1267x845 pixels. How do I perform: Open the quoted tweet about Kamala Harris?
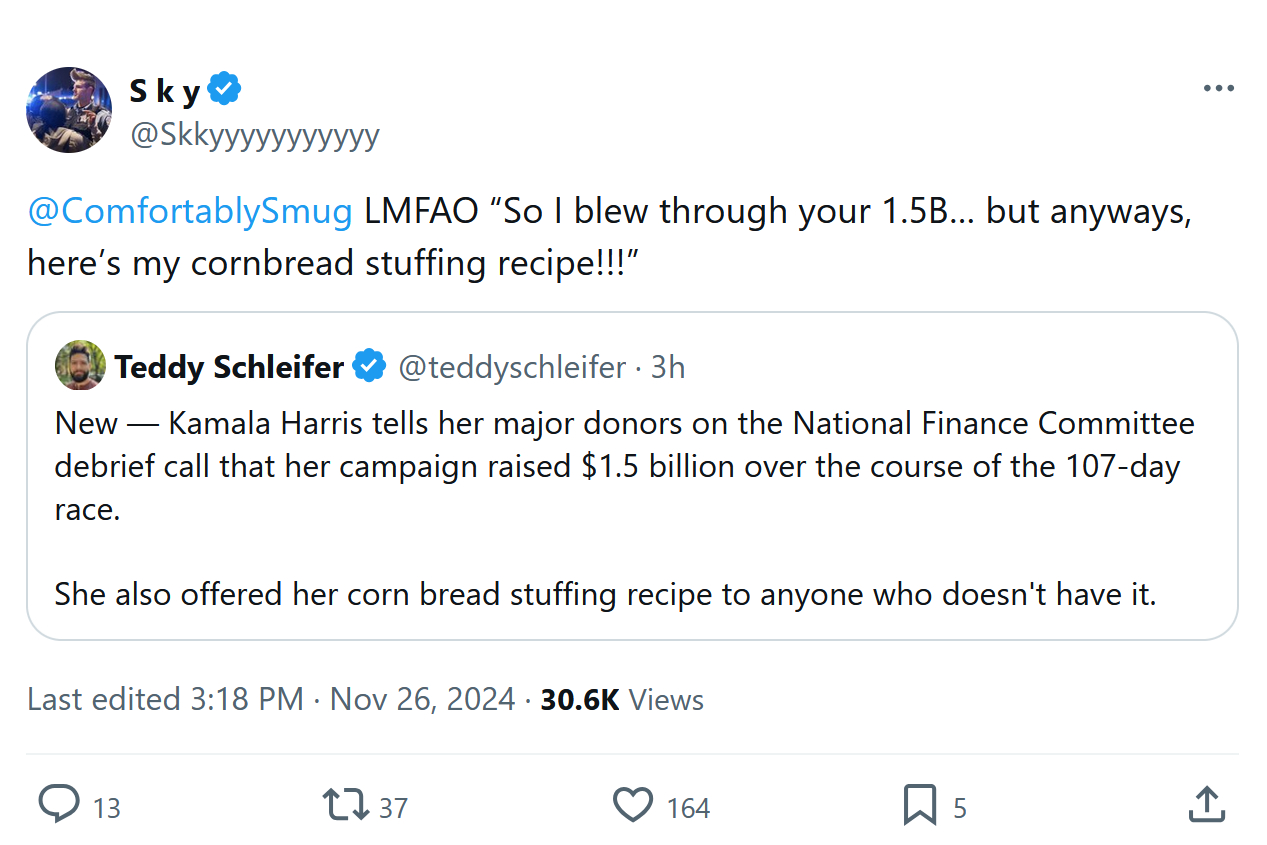[632, 510]
